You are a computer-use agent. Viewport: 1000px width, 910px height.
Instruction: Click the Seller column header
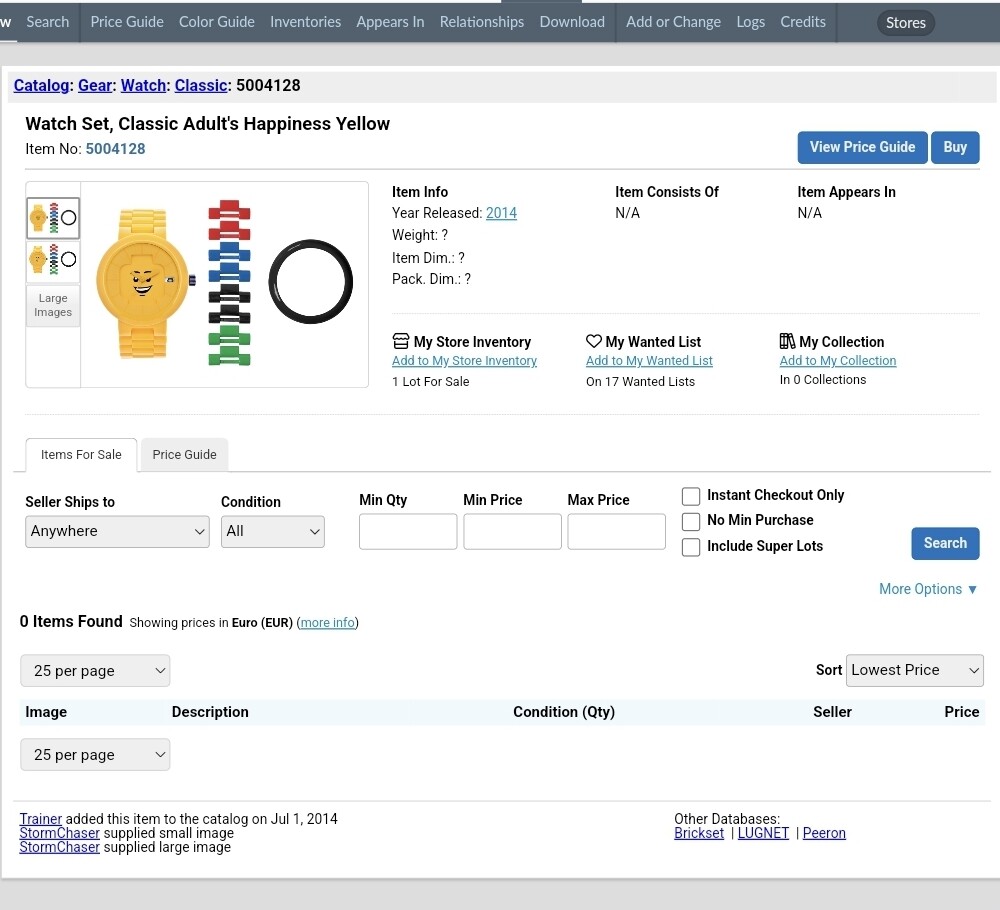(832, 712)
